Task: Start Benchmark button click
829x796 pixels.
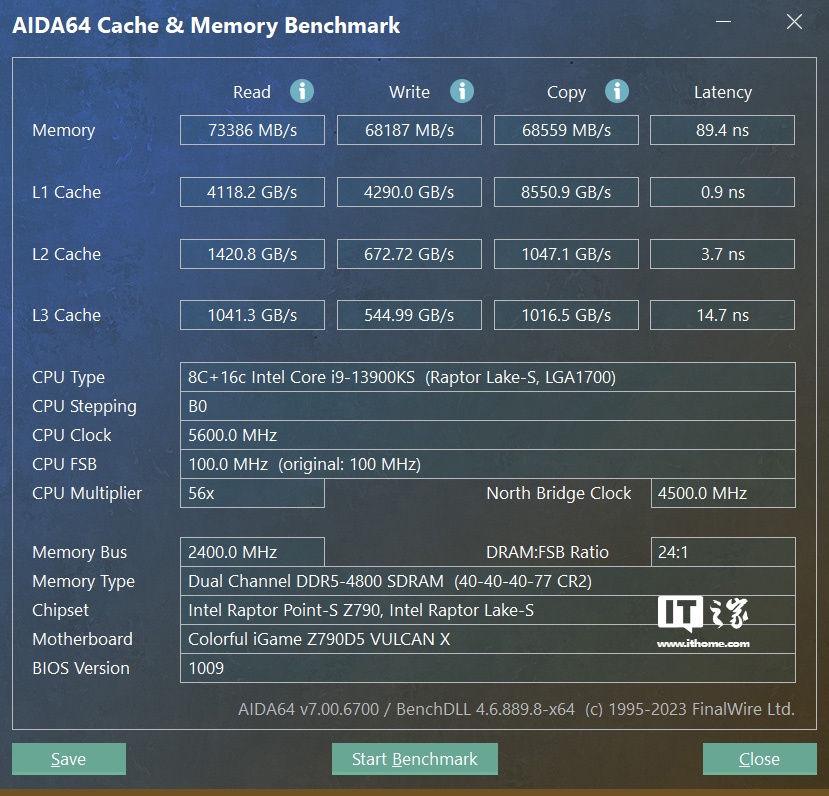Action: [x=414, y=759]
